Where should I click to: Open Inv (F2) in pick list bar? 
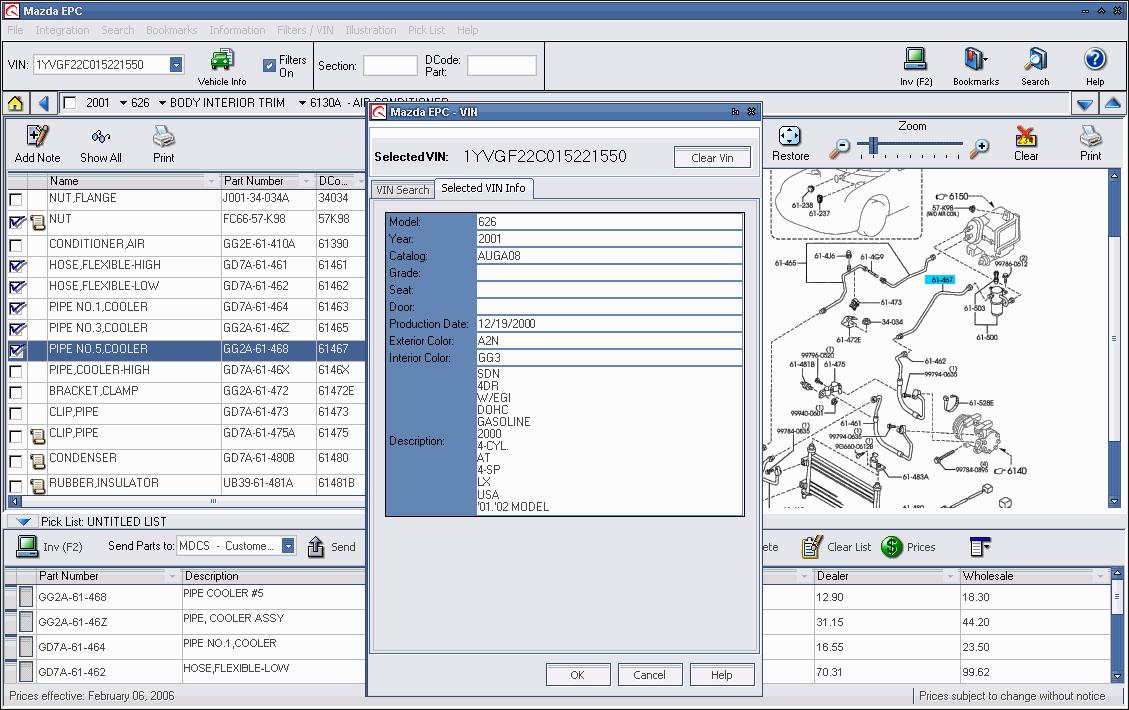pos(27,547)
